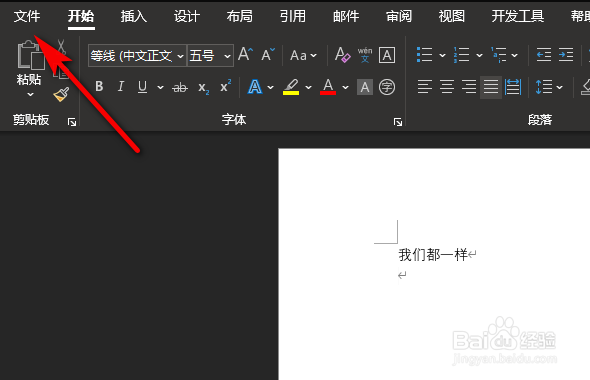Expand text effects dropdown arrow
The width and height of the screenshot is (590, 380).
pos(271,88)
